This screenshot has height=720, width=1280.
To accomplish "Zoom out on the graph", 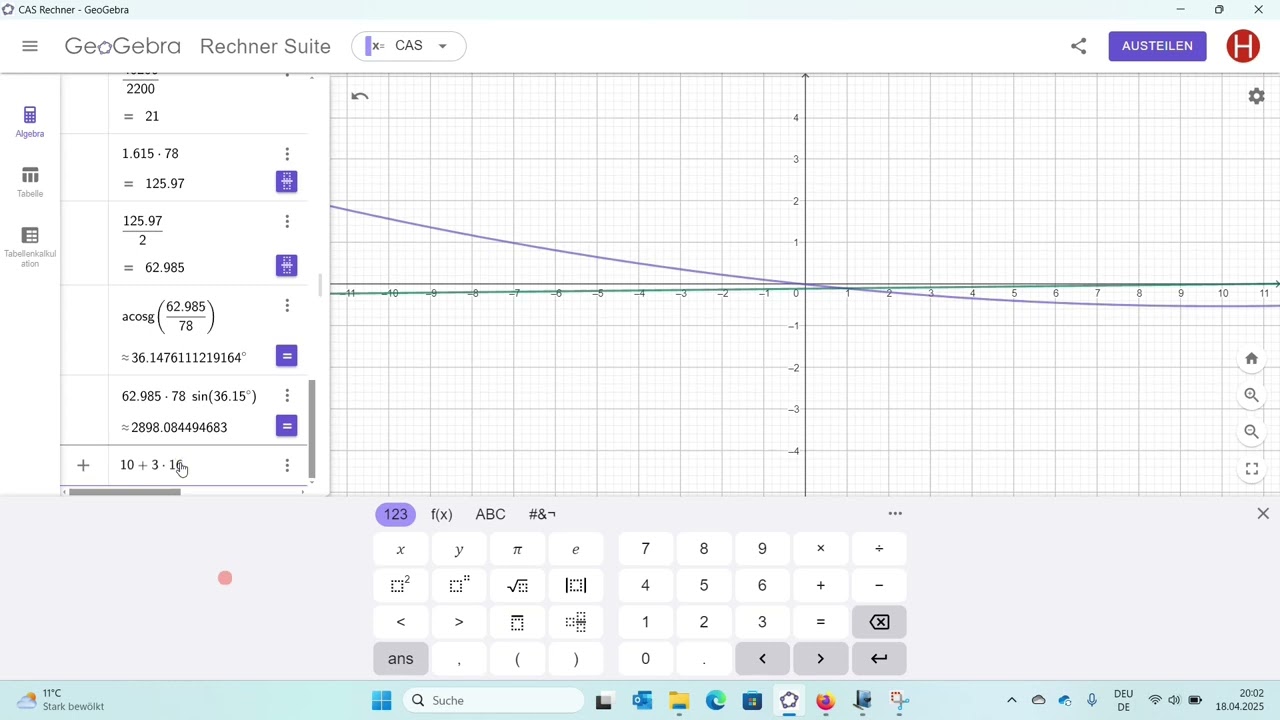I will [1251, 432].
